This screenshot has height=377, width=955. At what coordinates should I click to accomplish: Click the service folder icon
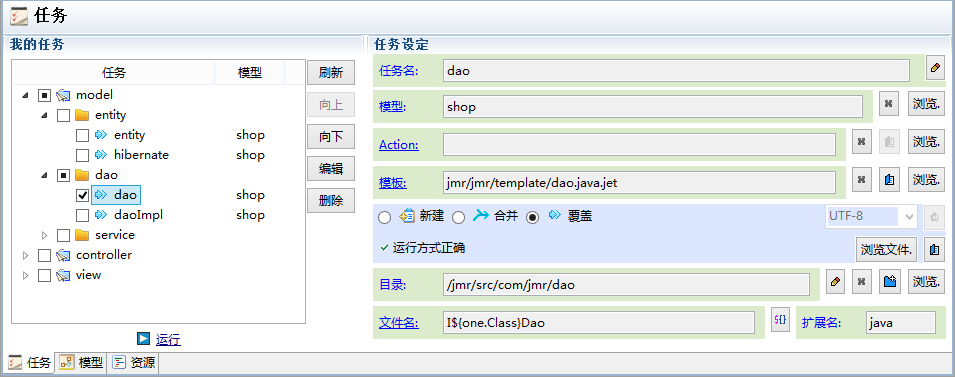(x=82, y=235)
